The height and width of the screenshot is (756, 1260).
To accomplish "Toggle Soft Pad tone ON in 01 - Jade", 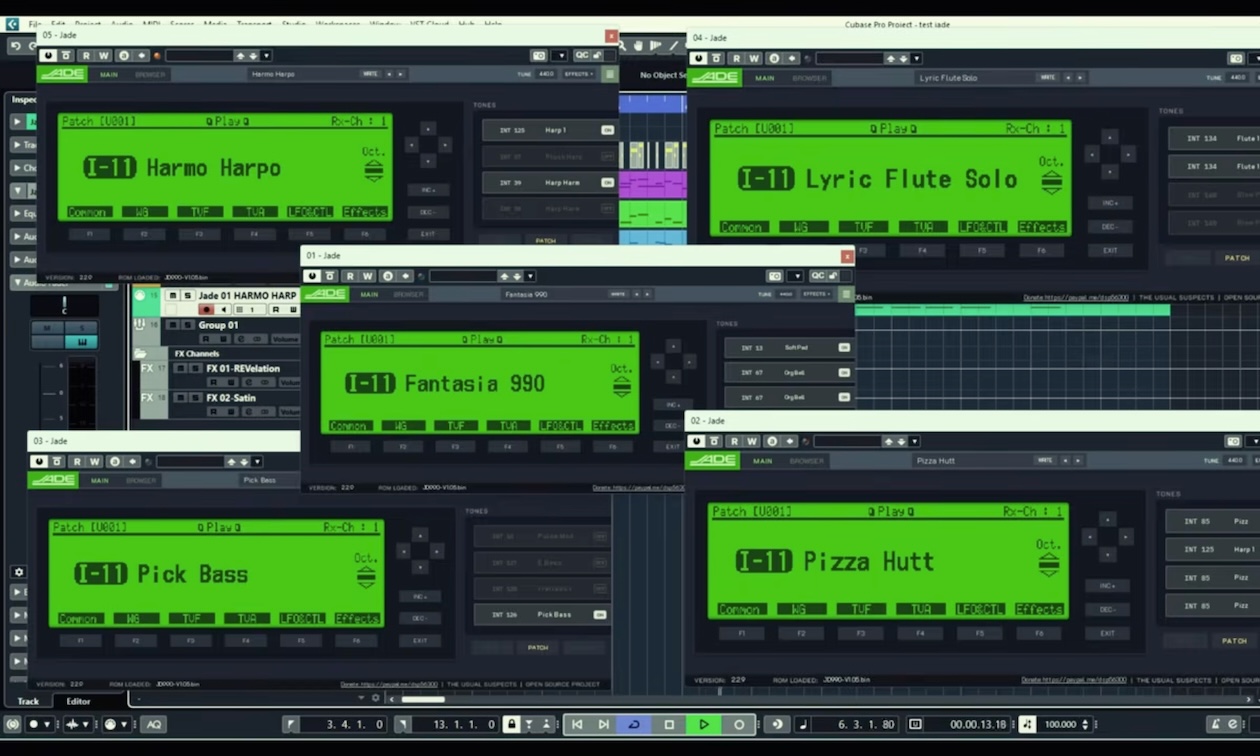I will pos(844,348).
